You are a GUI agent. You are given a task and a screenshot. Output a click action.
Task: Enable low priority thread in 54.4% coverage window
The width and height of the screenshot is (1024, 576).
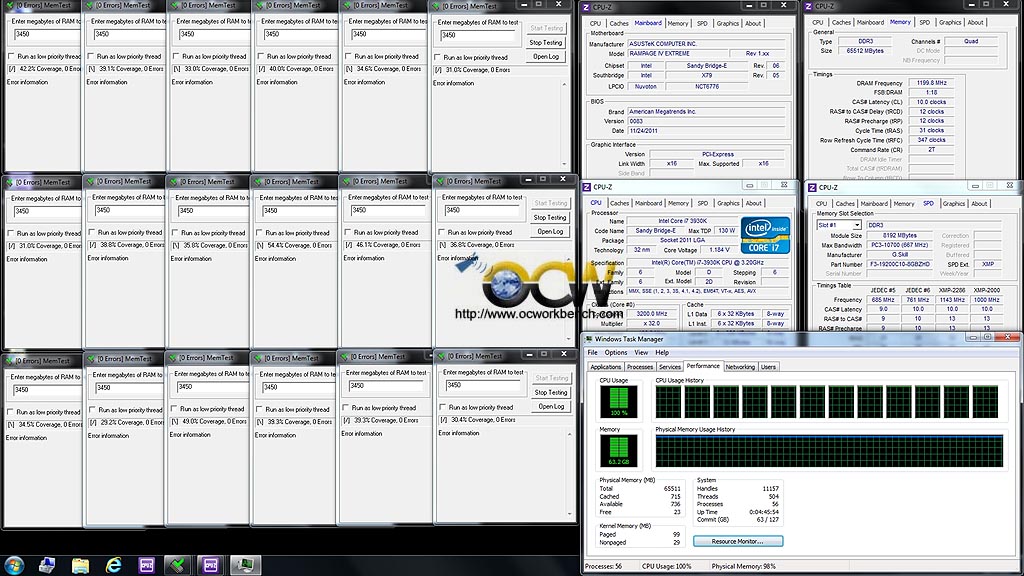(259, 233)
